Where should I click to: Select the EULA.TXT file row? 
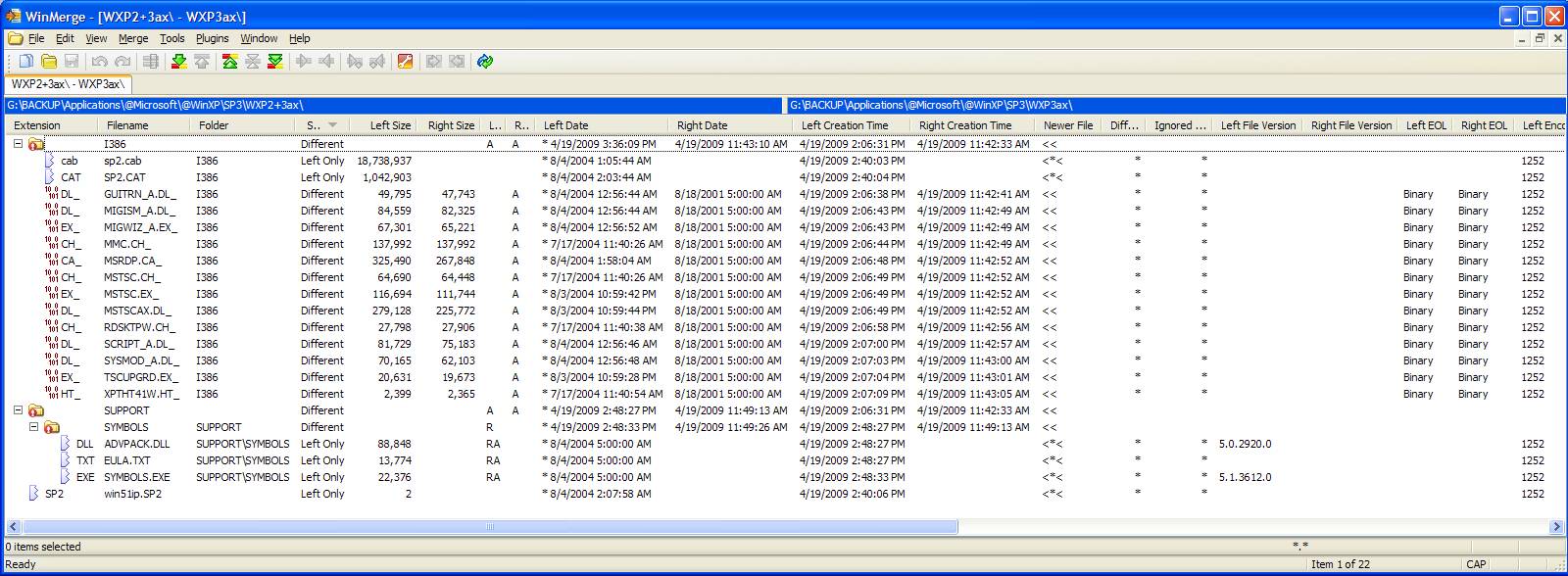pos(784,460)
